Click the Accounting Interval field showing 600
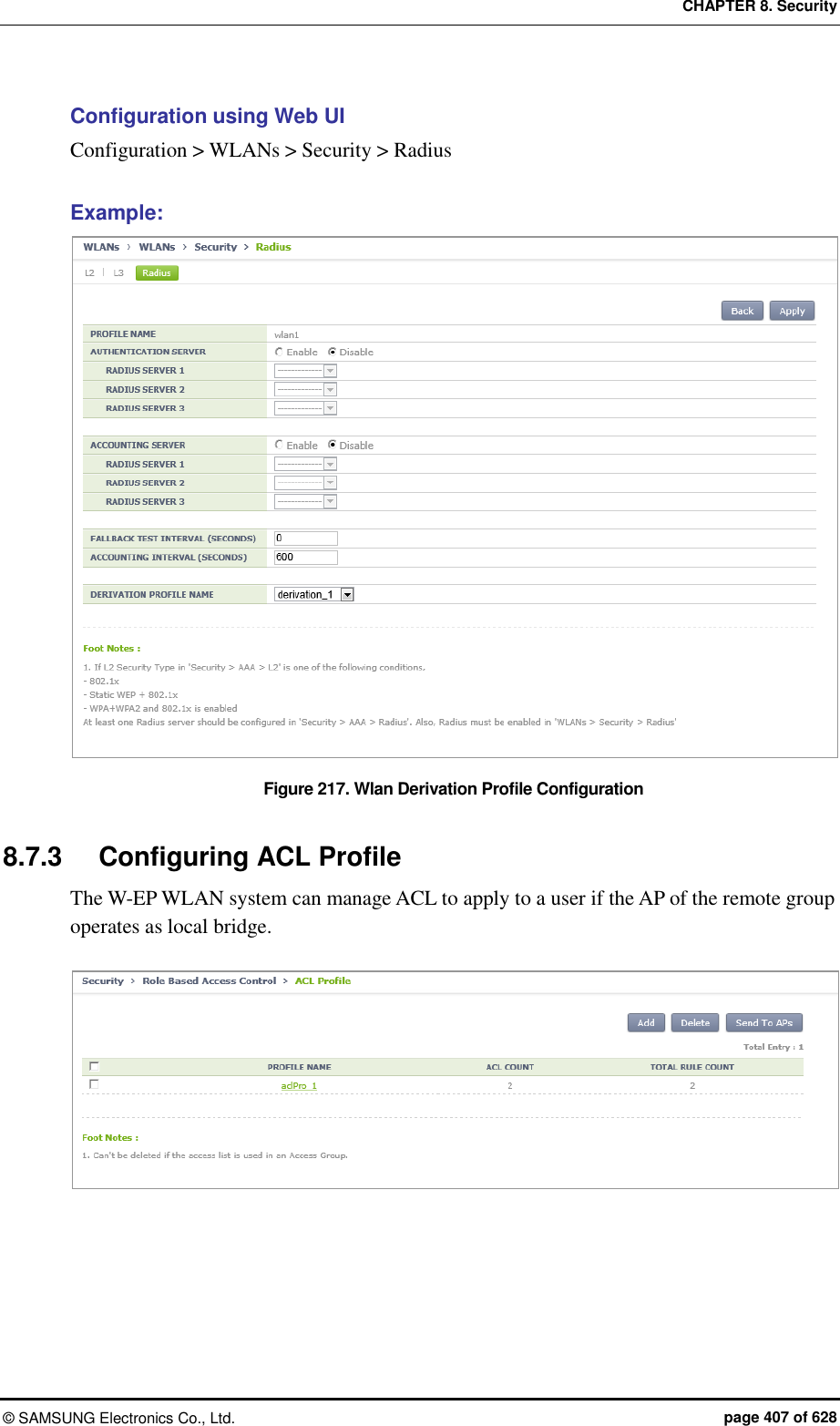The height and width of the screenshot is (1426, 840). click(305, 557)
